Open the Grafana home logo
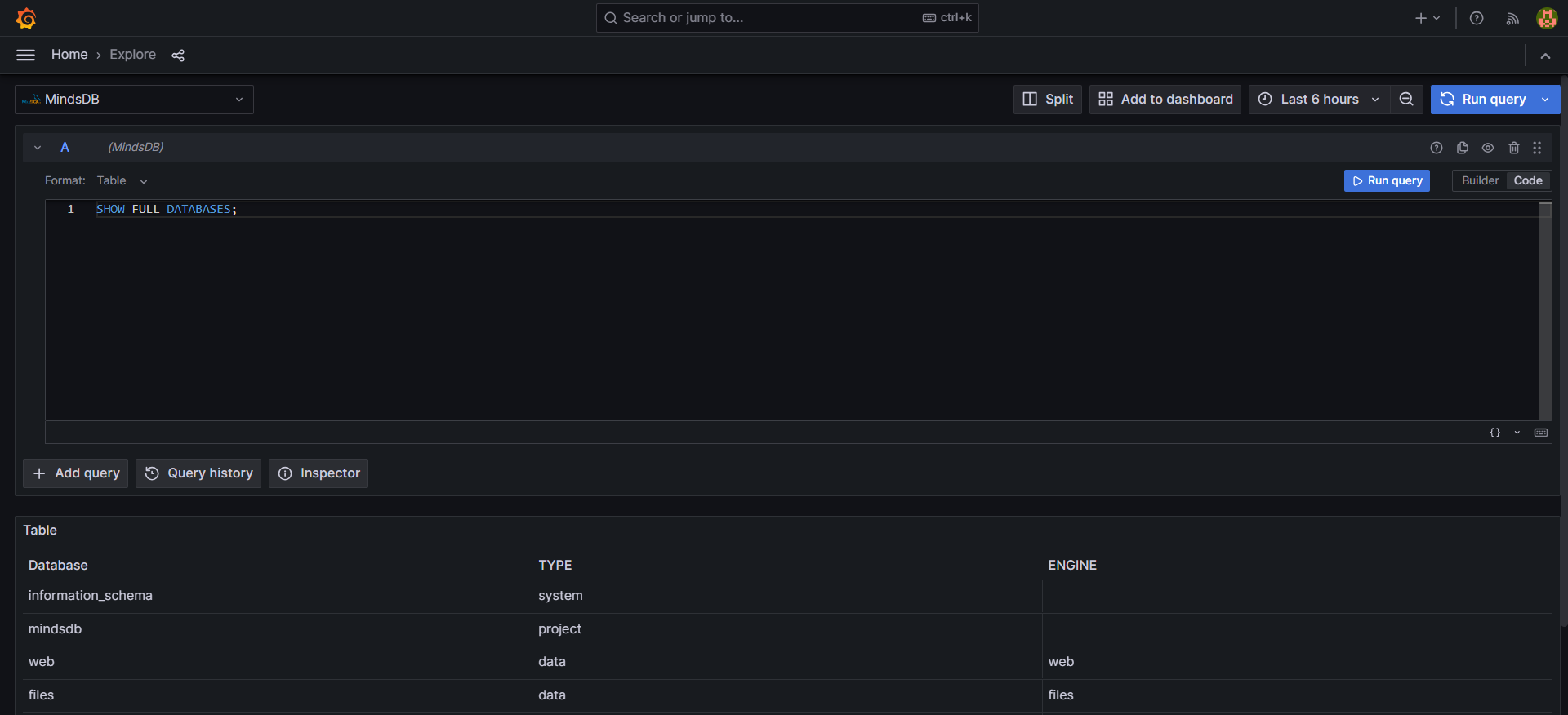The image size is (1568, 715). 26,18
